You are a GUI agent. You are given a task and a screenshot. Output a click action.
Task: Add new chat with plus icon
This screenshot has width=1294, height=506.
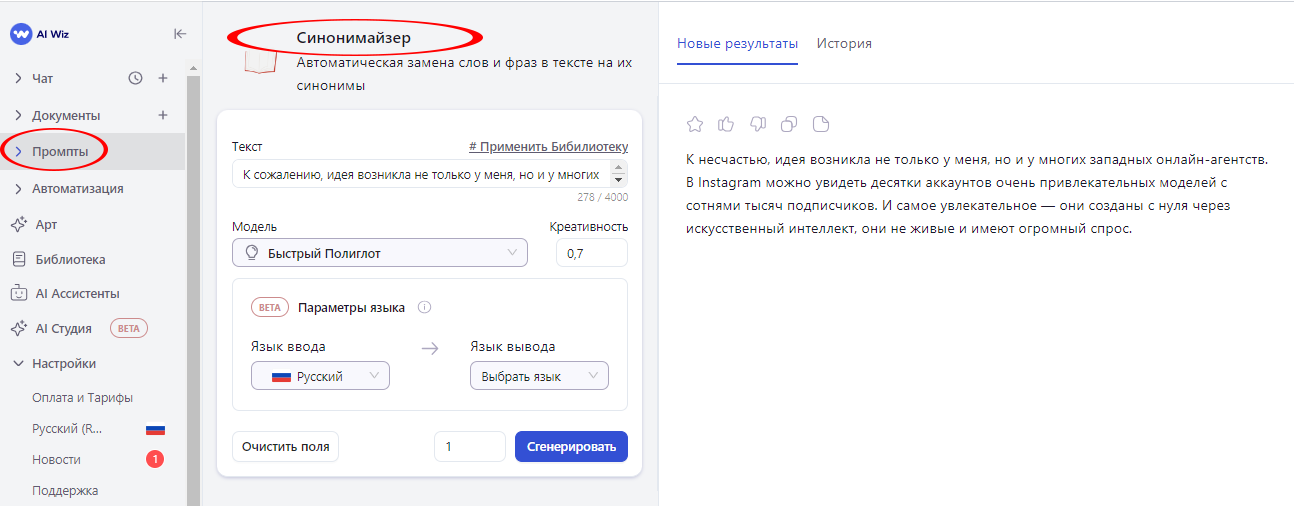(x=163, y=78)
